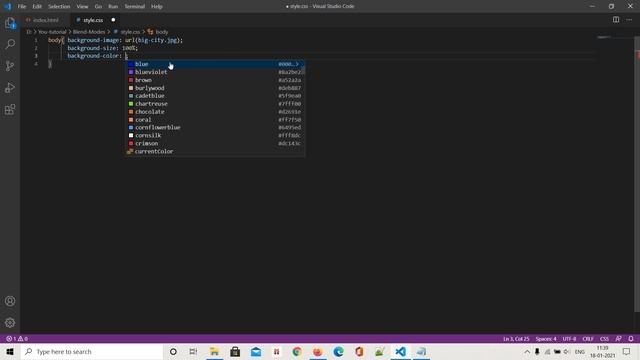Open Microsoft Edge from taskbar
Screen dimensions: 640x360
pos(338,351)
